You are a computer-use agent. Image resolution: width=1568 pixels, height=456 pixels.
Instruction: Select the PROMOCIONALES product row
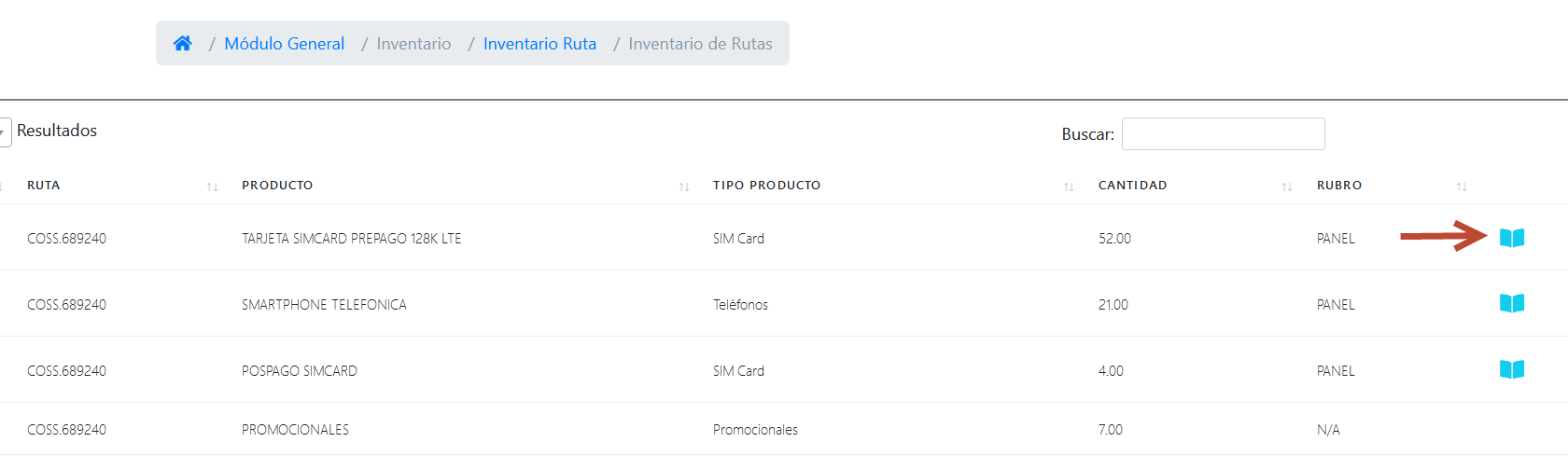[x=295, y=430]
